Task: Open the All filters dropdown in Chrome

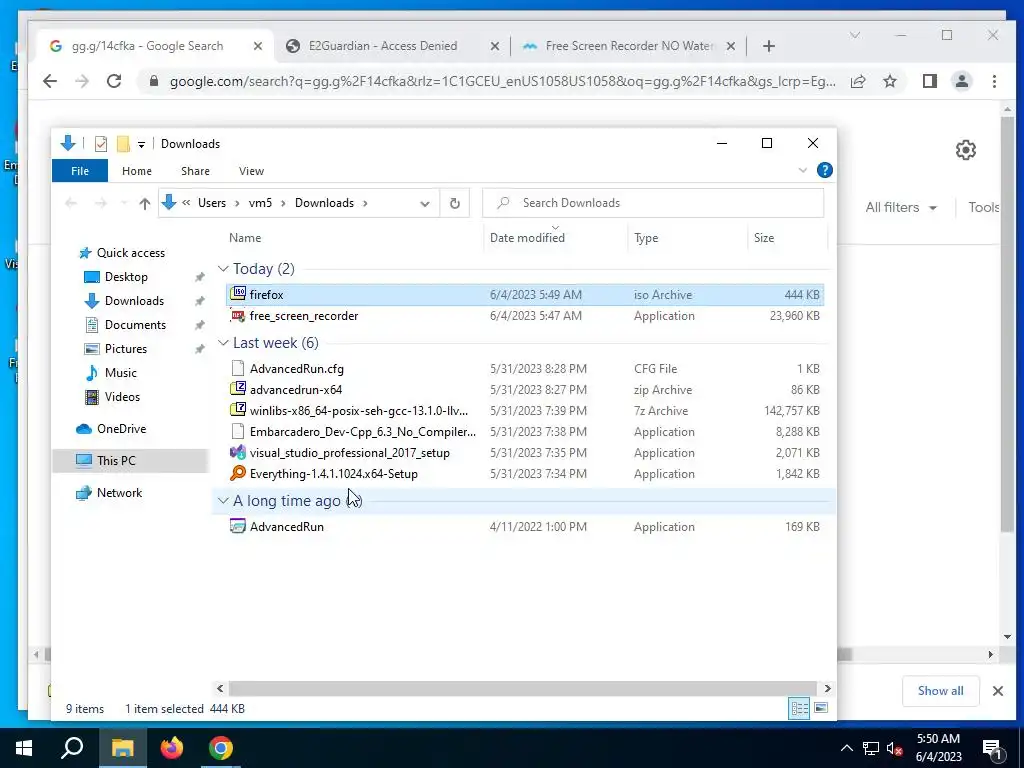Action: (x=901, y=207)
